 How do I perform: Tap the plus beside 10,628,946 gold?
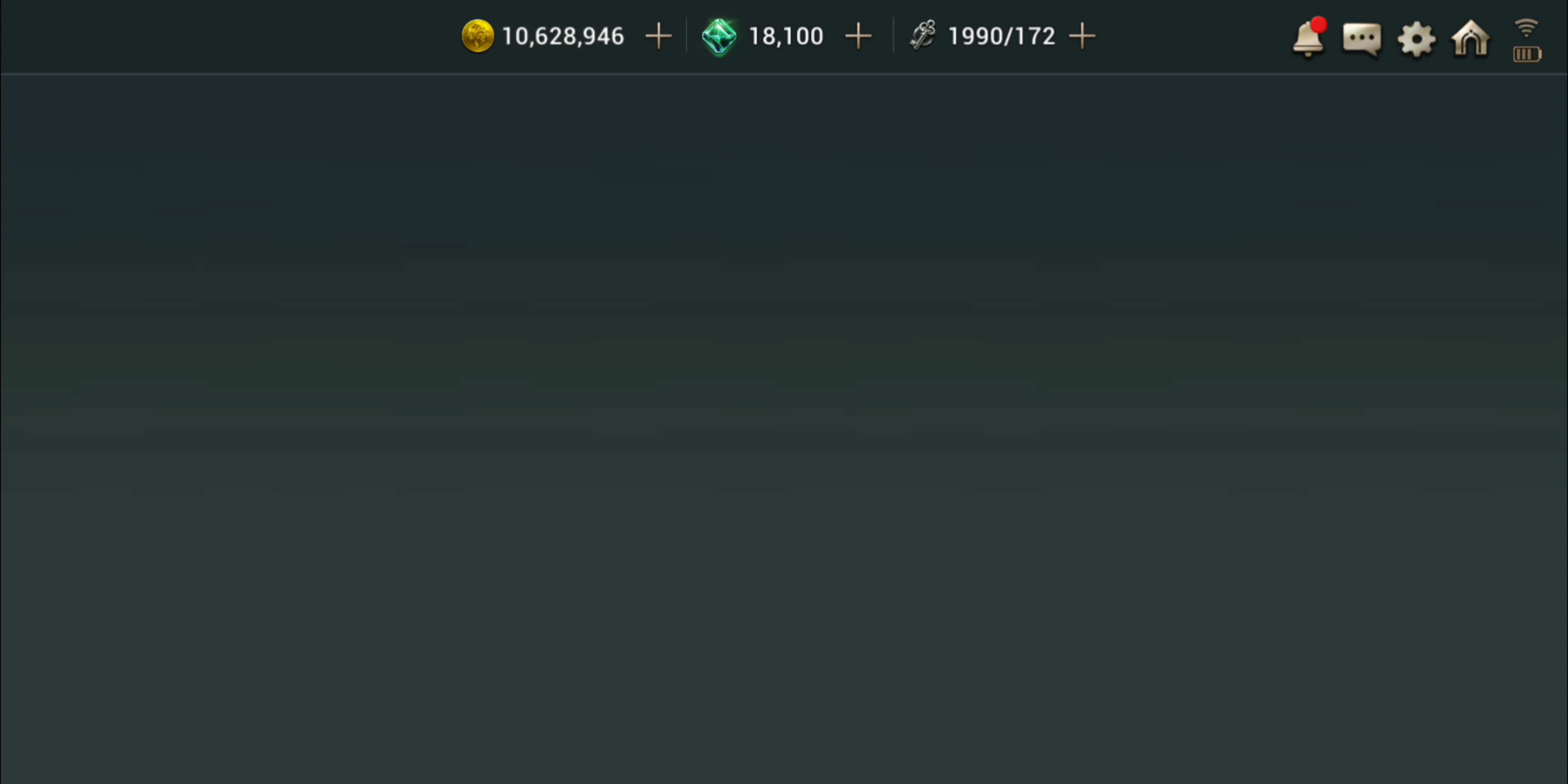658,36
